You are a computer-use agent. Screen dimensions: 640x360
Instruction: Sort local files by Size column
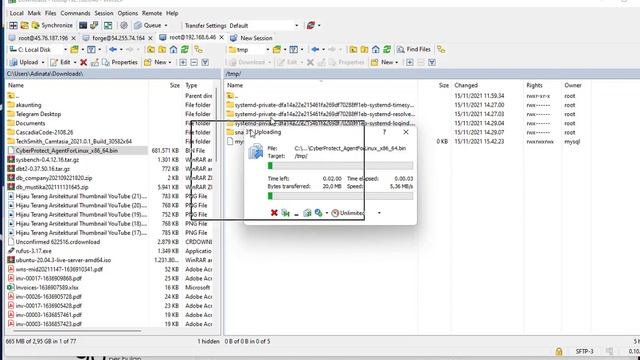175,85
